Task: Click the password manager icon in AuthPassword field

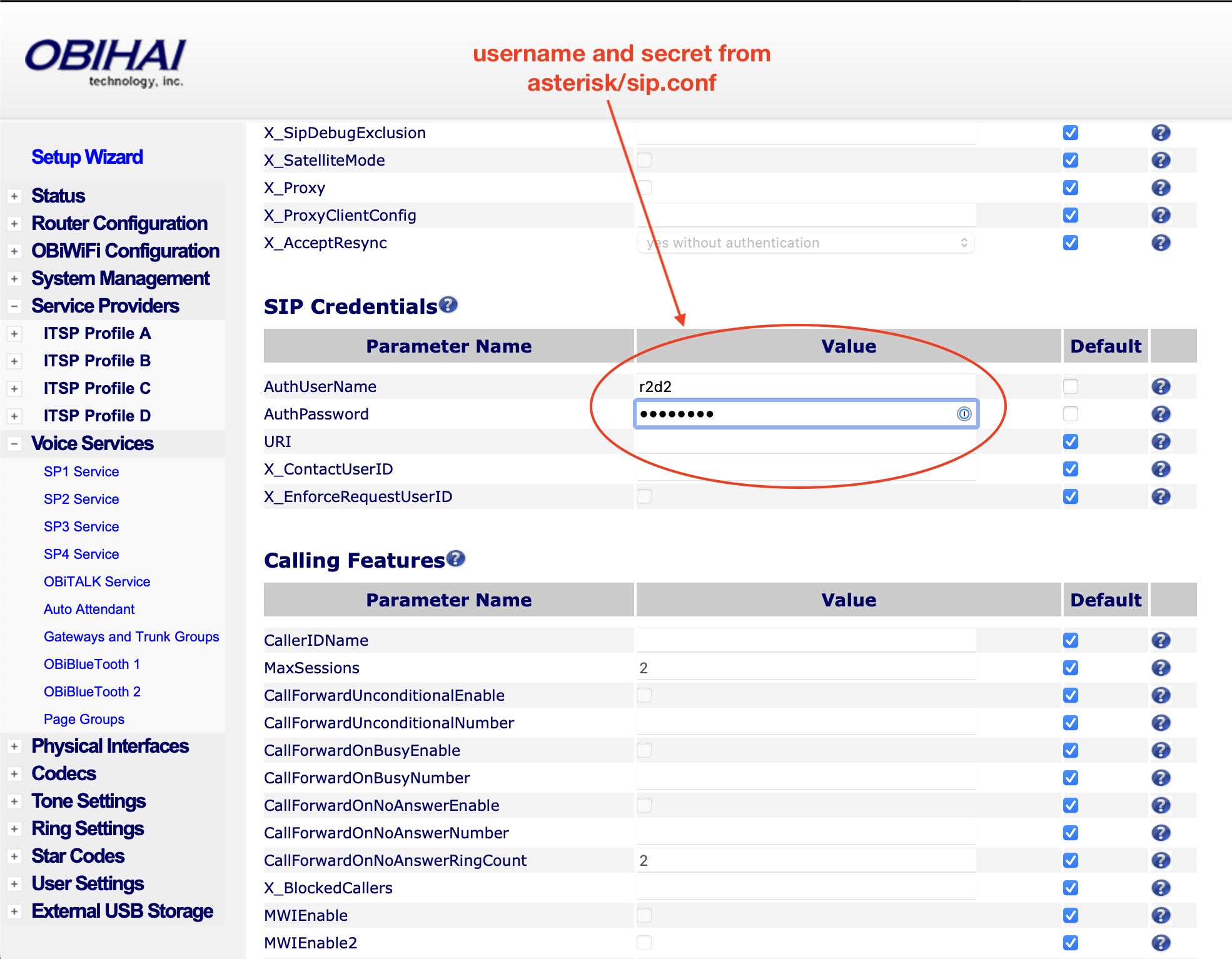Action: point(964,414)
